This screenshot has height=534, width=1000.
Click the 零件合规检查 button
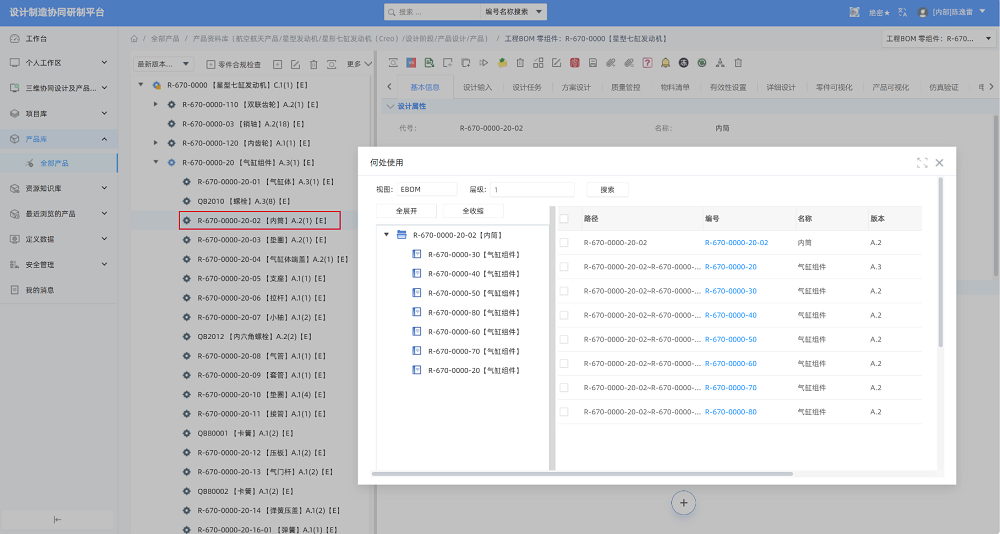click(x=233, y=64)
